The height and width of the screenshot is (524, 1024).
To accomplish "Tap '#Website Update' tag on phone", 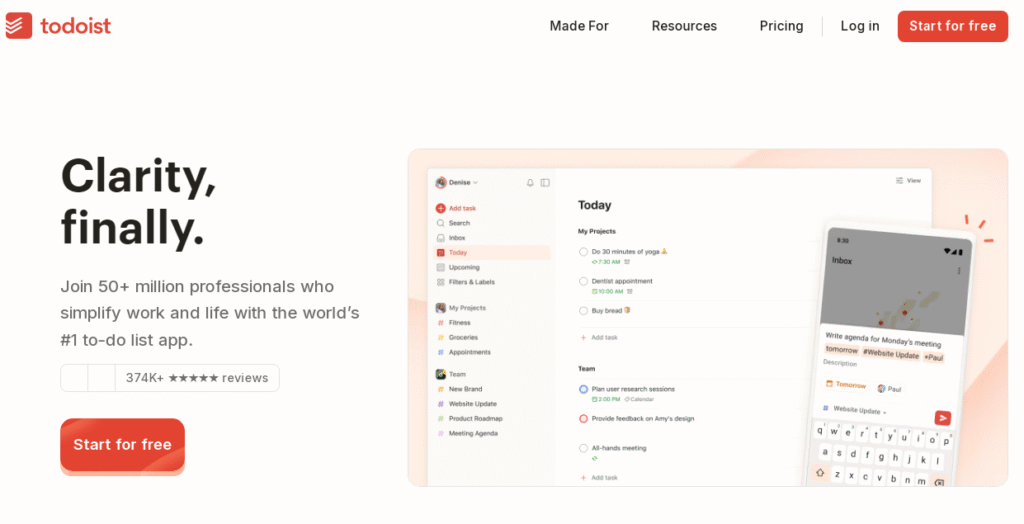I will (891, 354).
